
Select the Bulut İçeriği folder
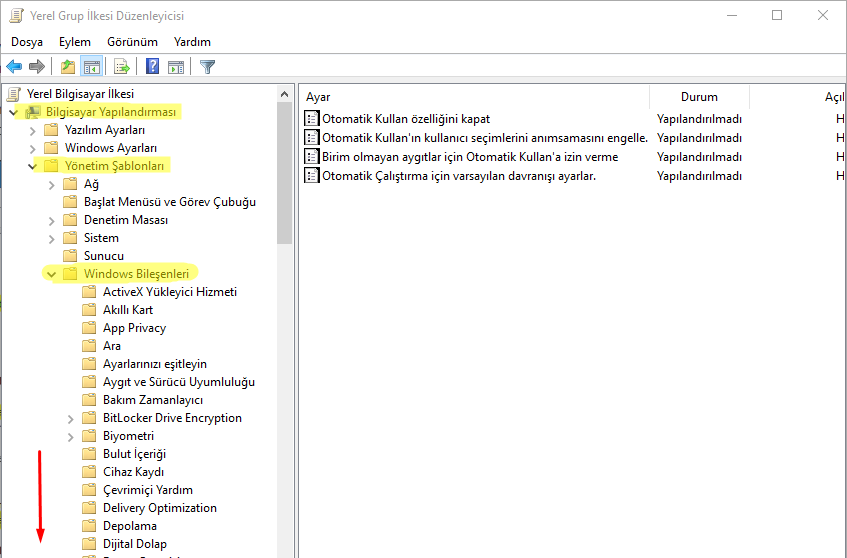pos(135,454)
